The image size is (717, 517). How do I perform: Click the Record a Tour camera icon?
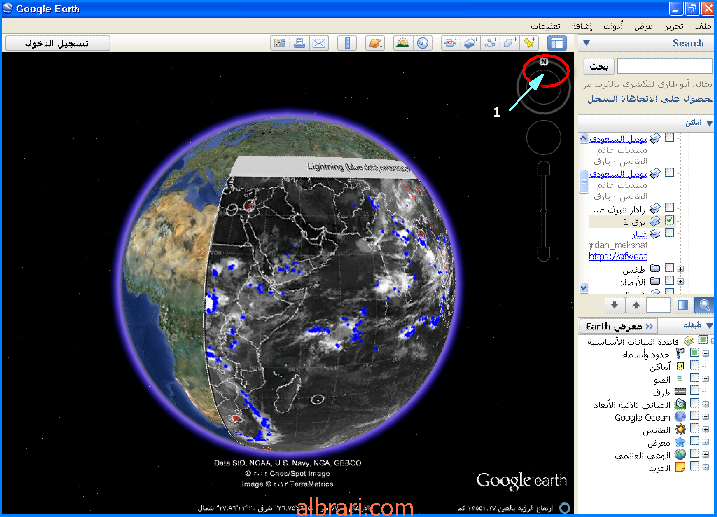point(450,43)
